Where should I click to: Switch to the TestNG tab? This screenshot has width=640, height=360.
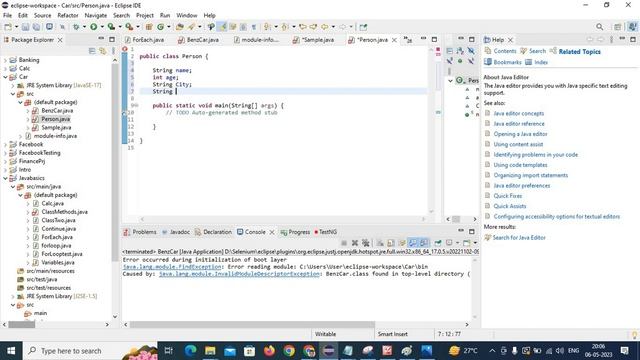[x=325, y=232]
